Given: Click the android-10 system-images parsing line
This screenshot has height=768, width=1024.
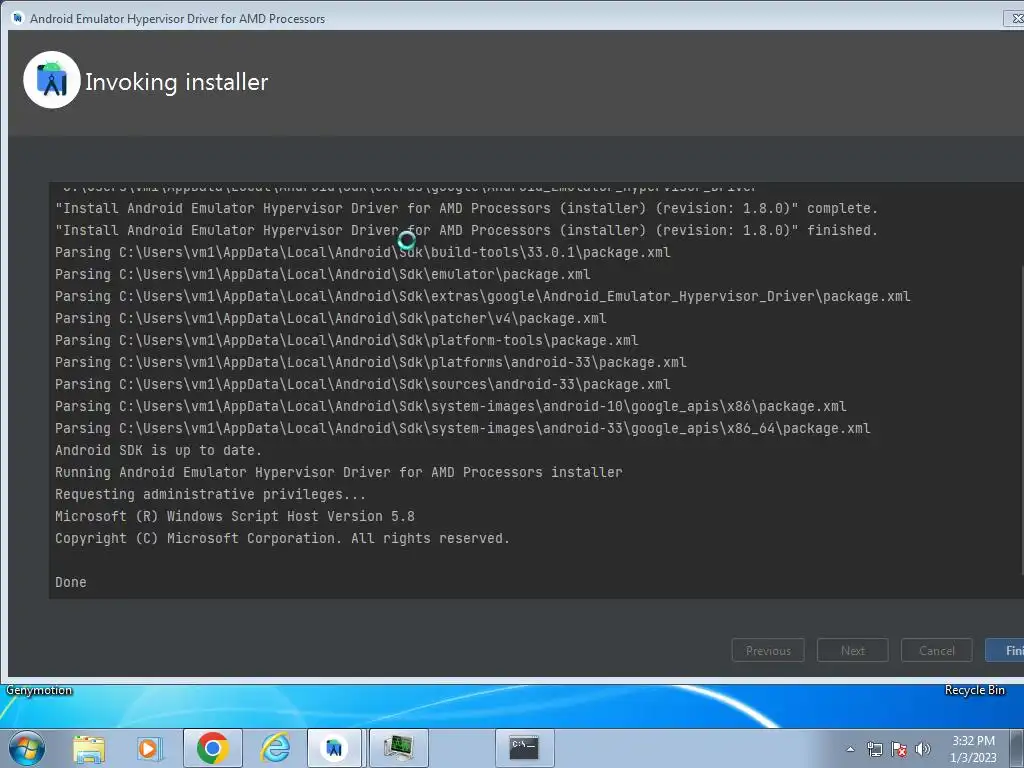Looking at the screenshot, I should click(451, 407).
